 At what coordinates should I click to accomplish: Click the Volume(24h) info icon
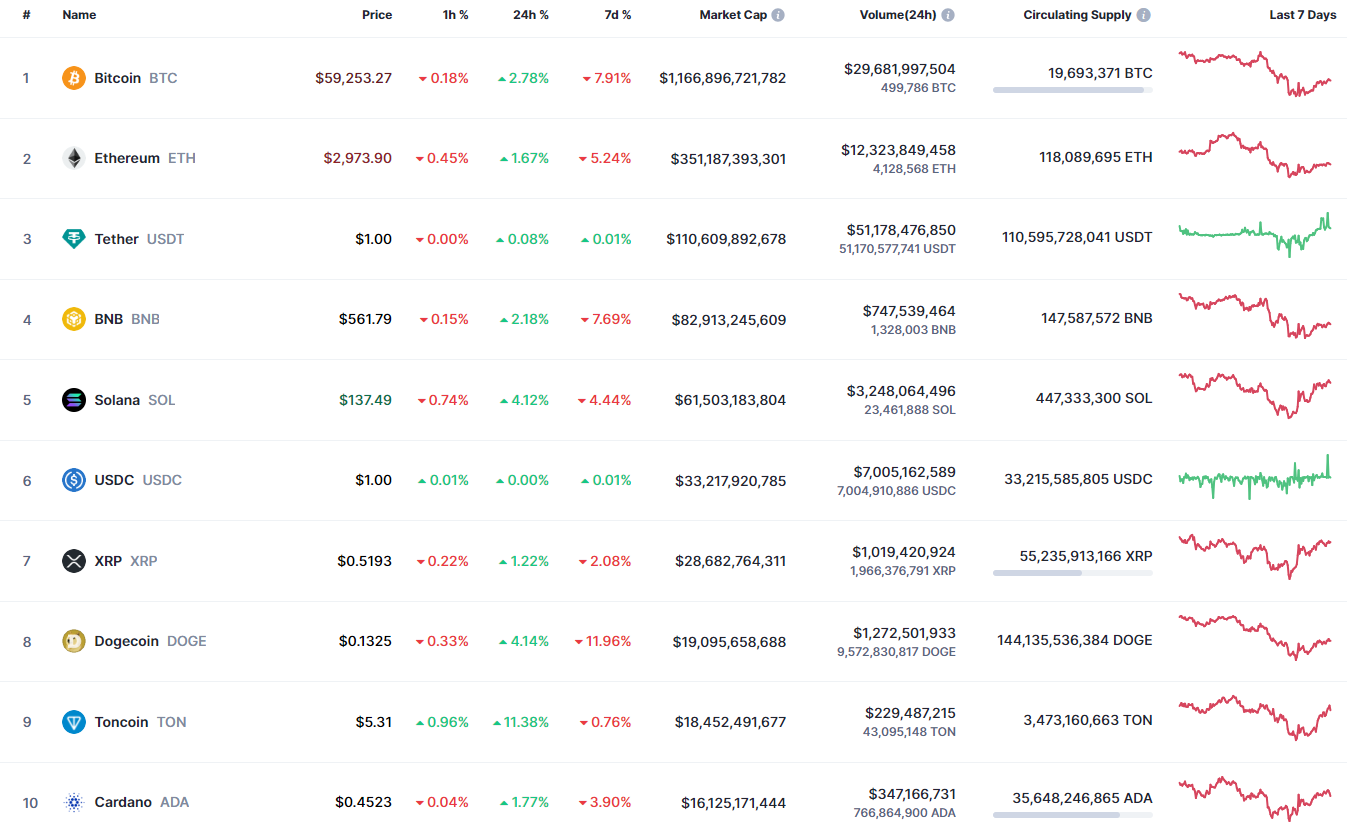click(948, 15)
